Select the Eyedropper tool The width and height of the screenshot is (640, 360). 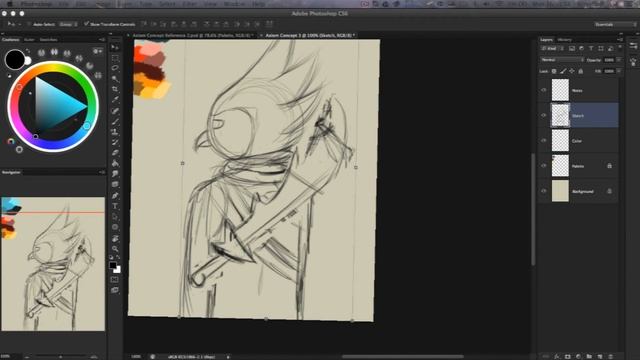coord(115,100)
